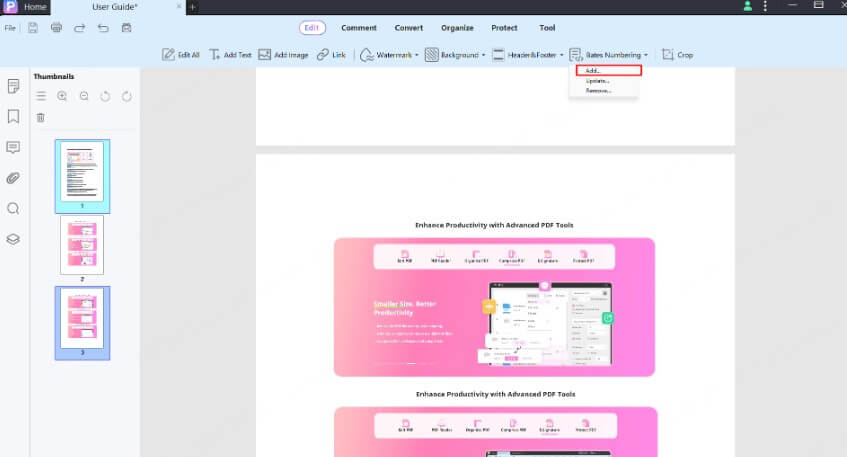
Task: Zoom out the thumbnails
Action: click(x=84, y=96)
